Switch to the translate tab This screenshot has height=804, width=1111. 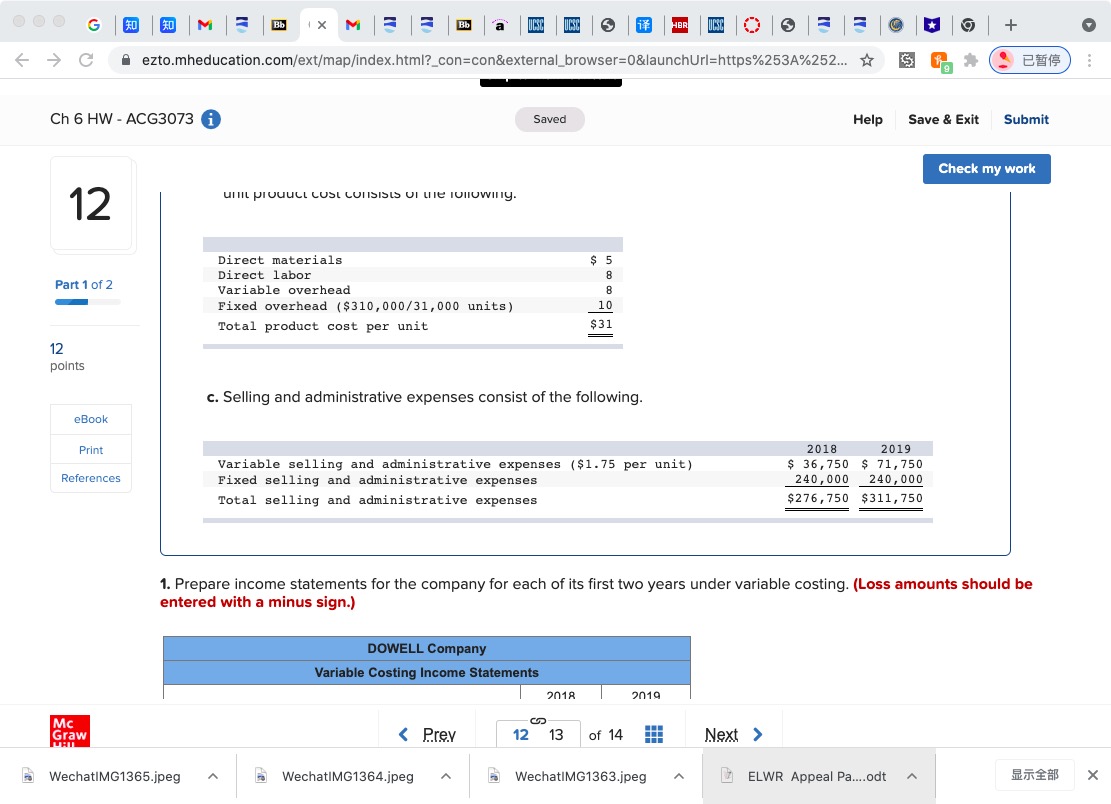[643, 25]
